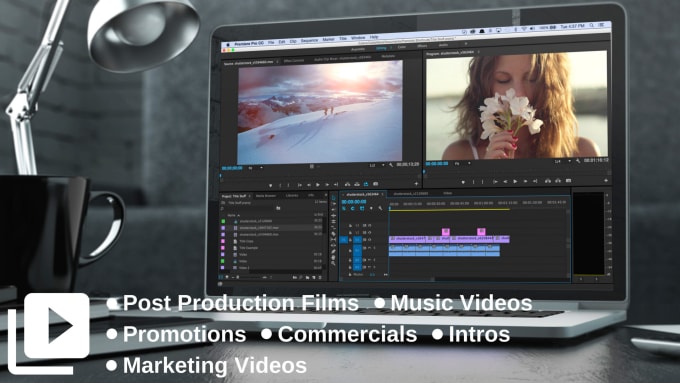Click Overwrite button in Source monitor

click(x=357, y=184)
